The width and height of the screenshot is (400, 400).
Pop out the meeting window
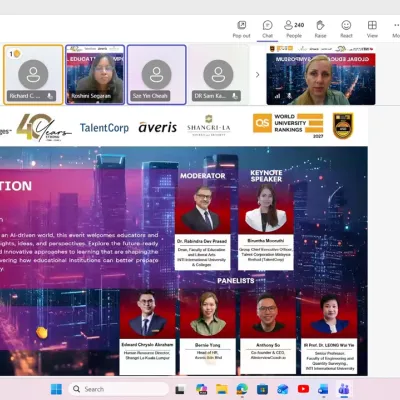(241, 29)
